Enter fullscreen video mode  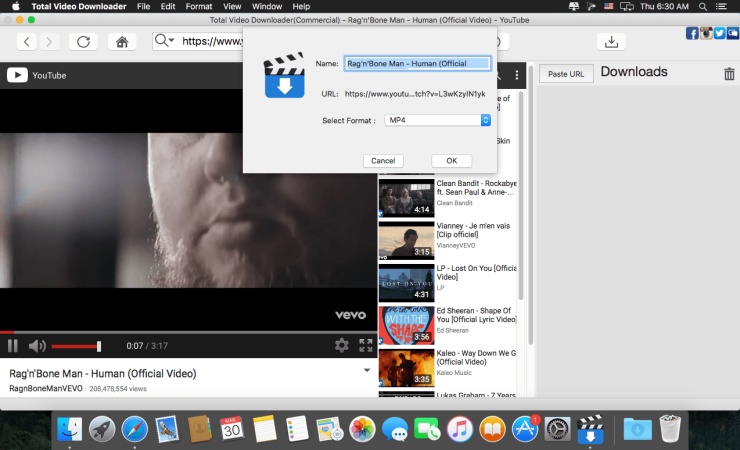click(x=366, y=345)
